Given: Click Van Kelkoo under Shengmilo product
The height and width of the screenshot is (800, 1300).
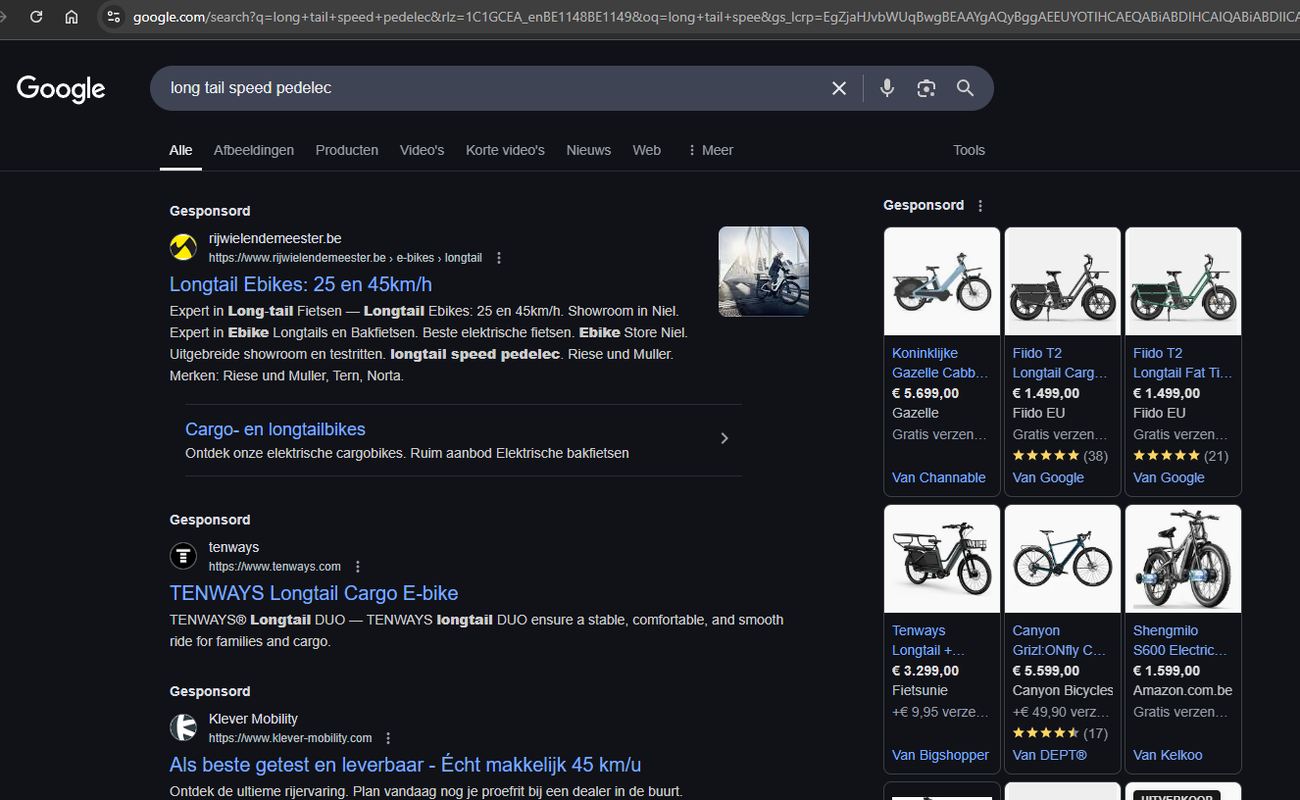Looking at the screenshot, I should (1168, 755).
